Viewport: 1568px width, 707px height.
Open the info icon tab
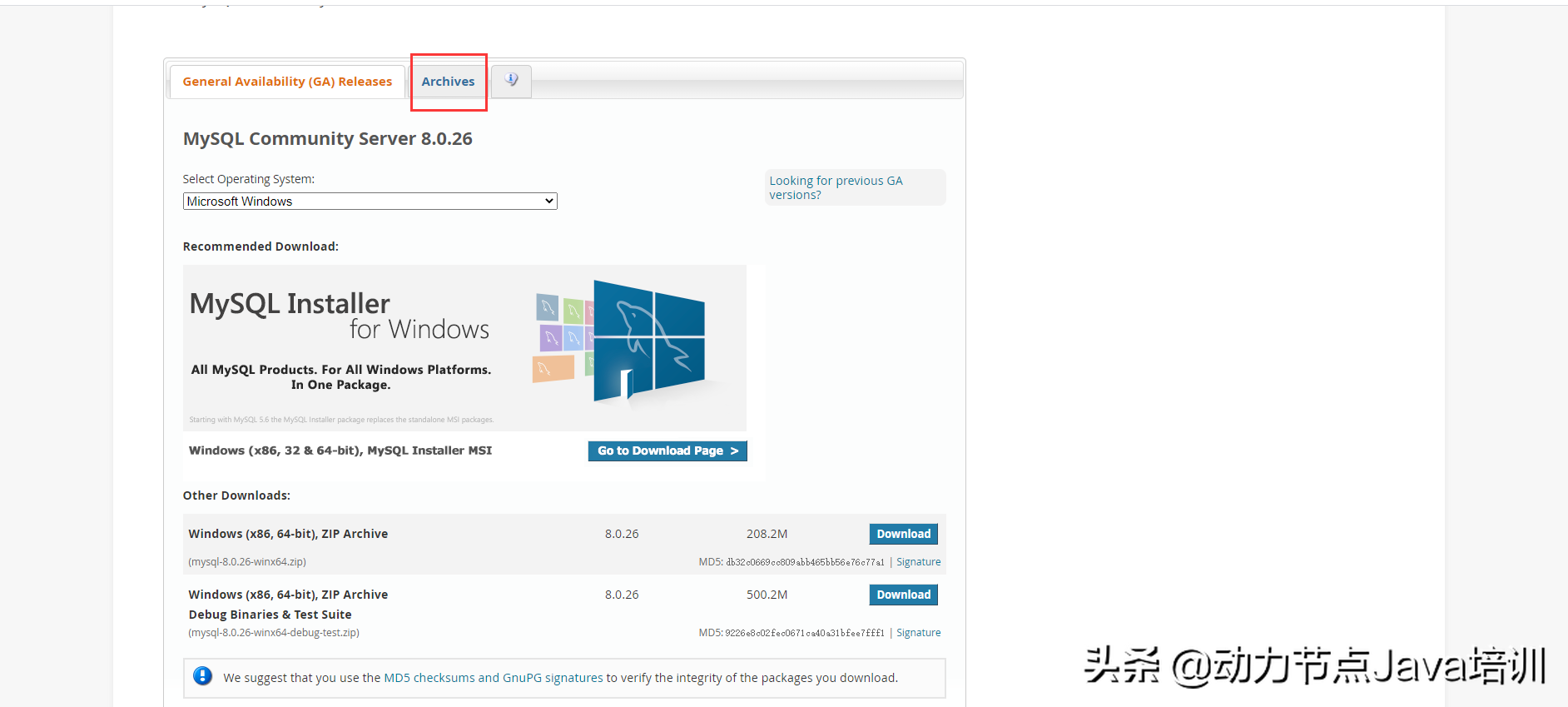click(x=511, y=81)
